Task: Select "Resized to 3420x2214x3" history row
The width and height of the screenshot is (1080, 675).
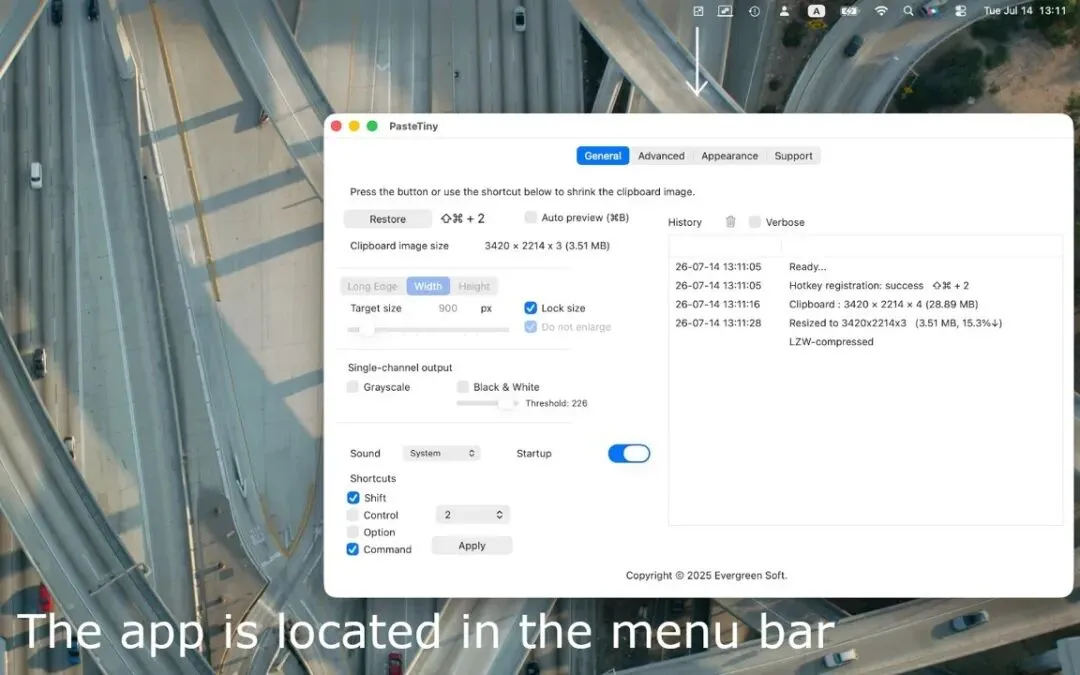Action: click(865, 322)
